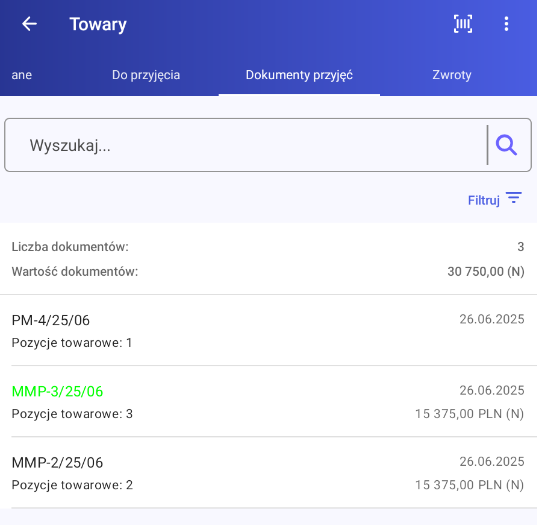Select the Pozycje towarowe: 2 entry
The height and width of the screenshot is (525, 537).
coord(72,485)
